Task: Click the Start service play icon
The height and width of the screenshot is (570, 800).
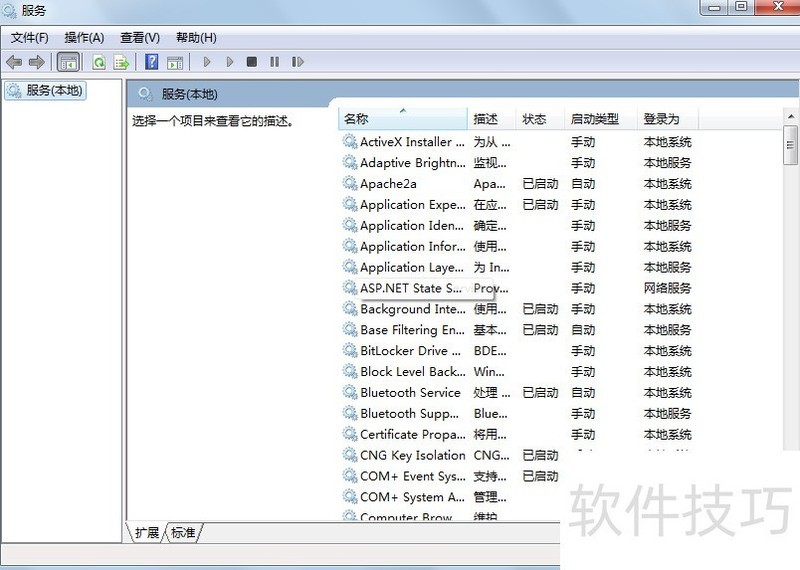Action: click(x=207, y=62)
